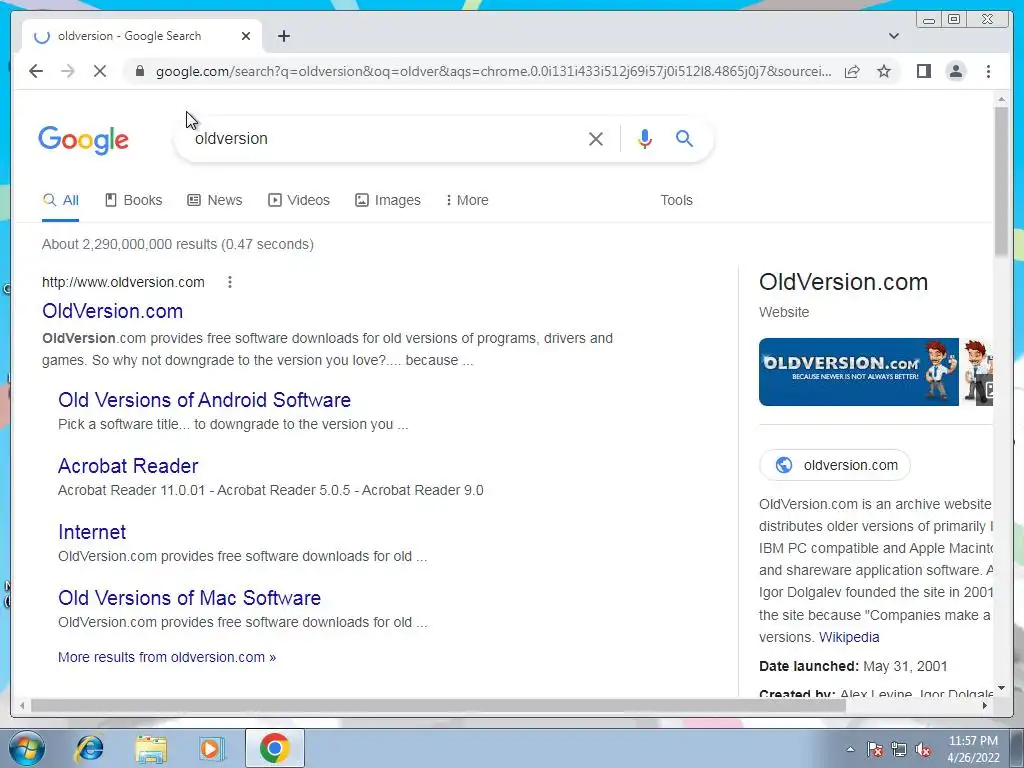Open the Wikipedia link in knowledge panel
The width and height of the screenshot is (1024, 768).
[x=849, y=637]
